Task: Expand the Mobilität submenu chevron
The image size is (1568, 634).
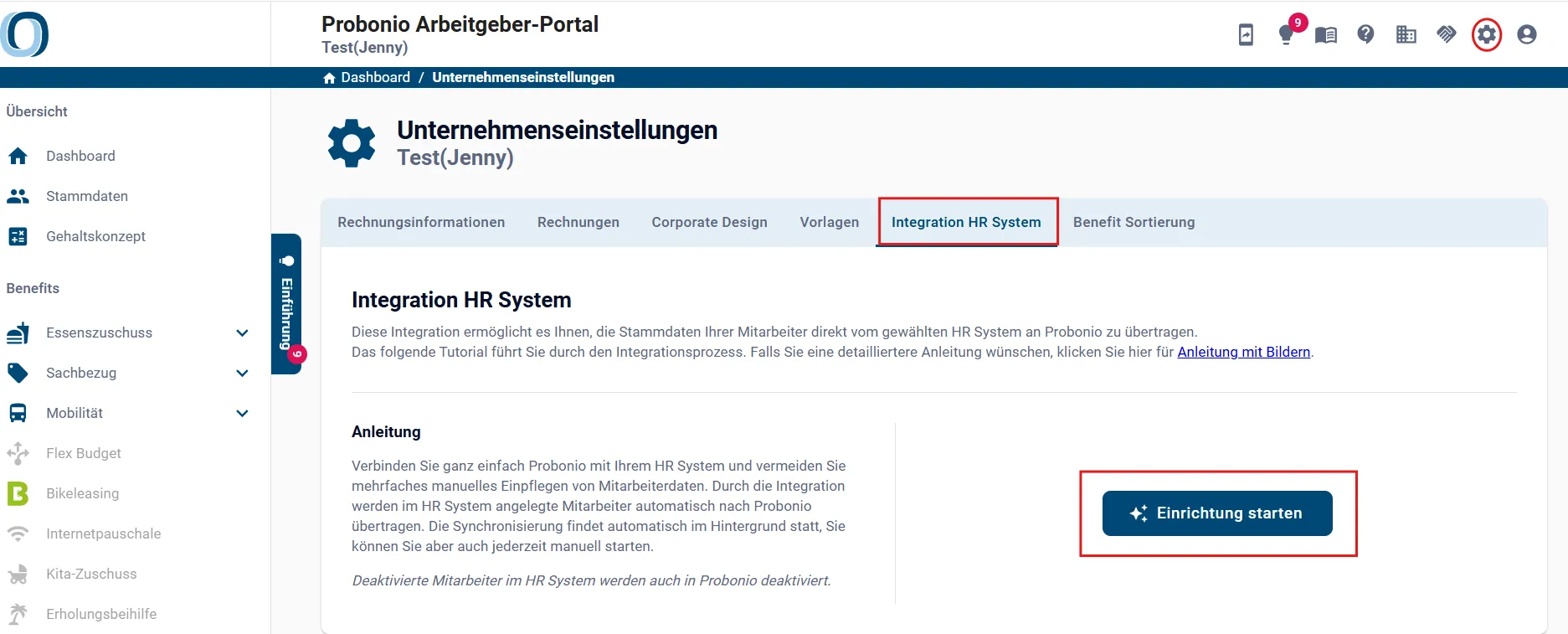Action: 242,413
